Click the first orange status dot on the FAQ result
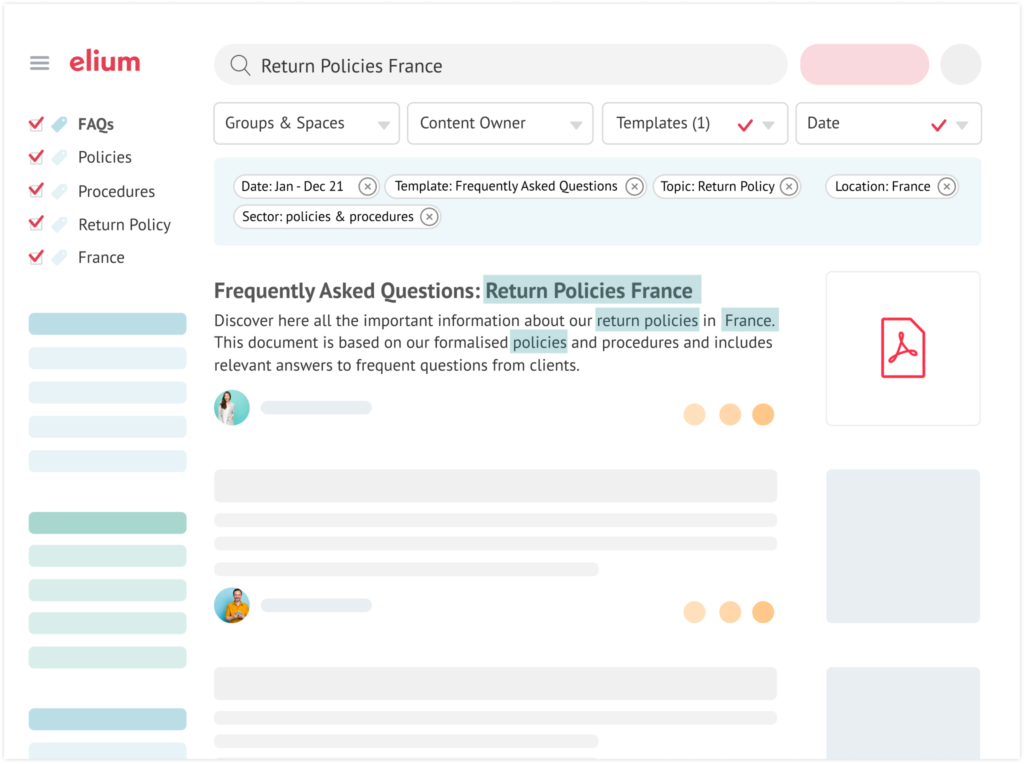Viewport: 1024px width, 764px height. [695, 413]
